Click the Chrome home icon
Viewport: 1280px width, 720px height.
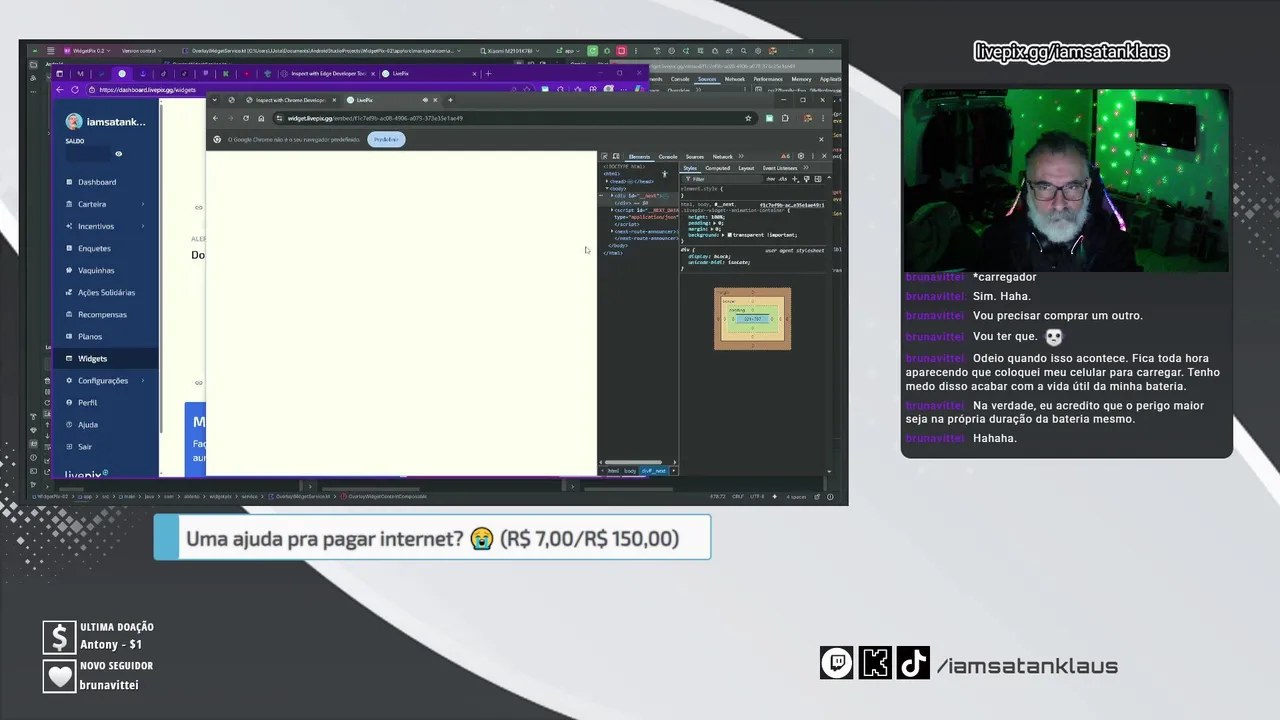261,118
